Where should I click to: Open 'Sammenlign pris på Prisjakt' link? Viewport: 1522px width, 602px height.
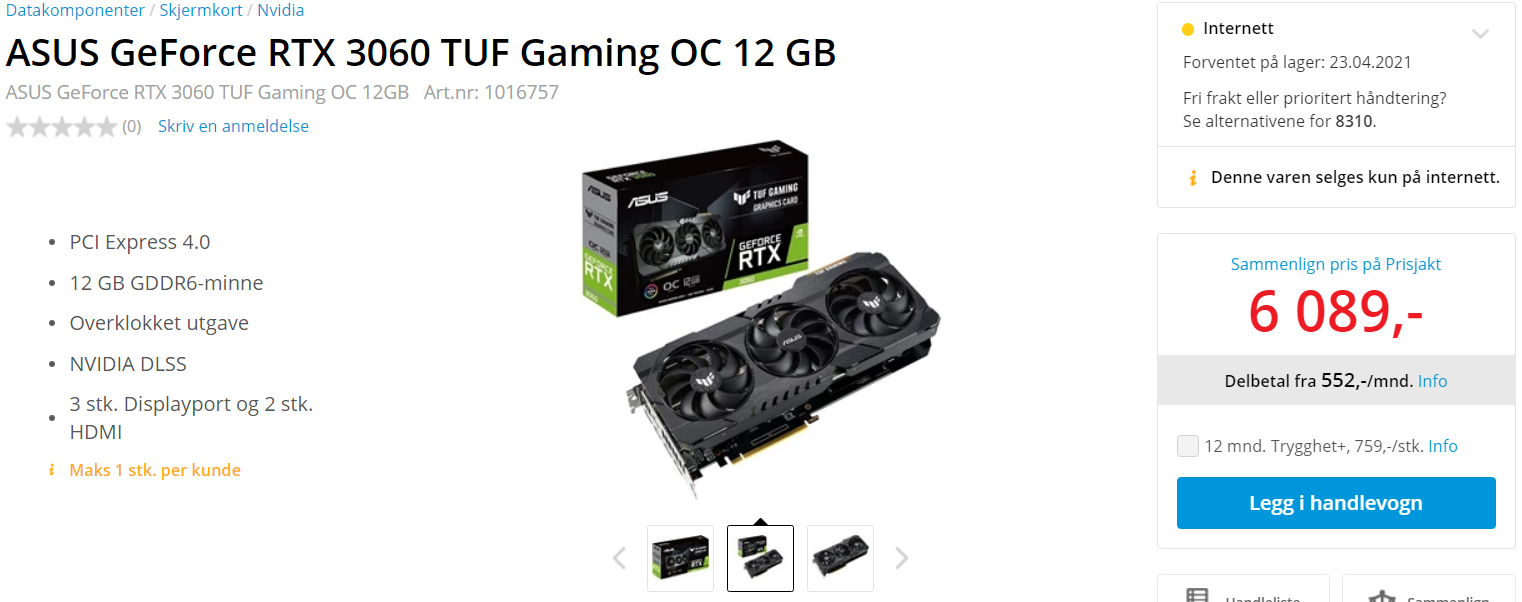(x=1336, y=264)
